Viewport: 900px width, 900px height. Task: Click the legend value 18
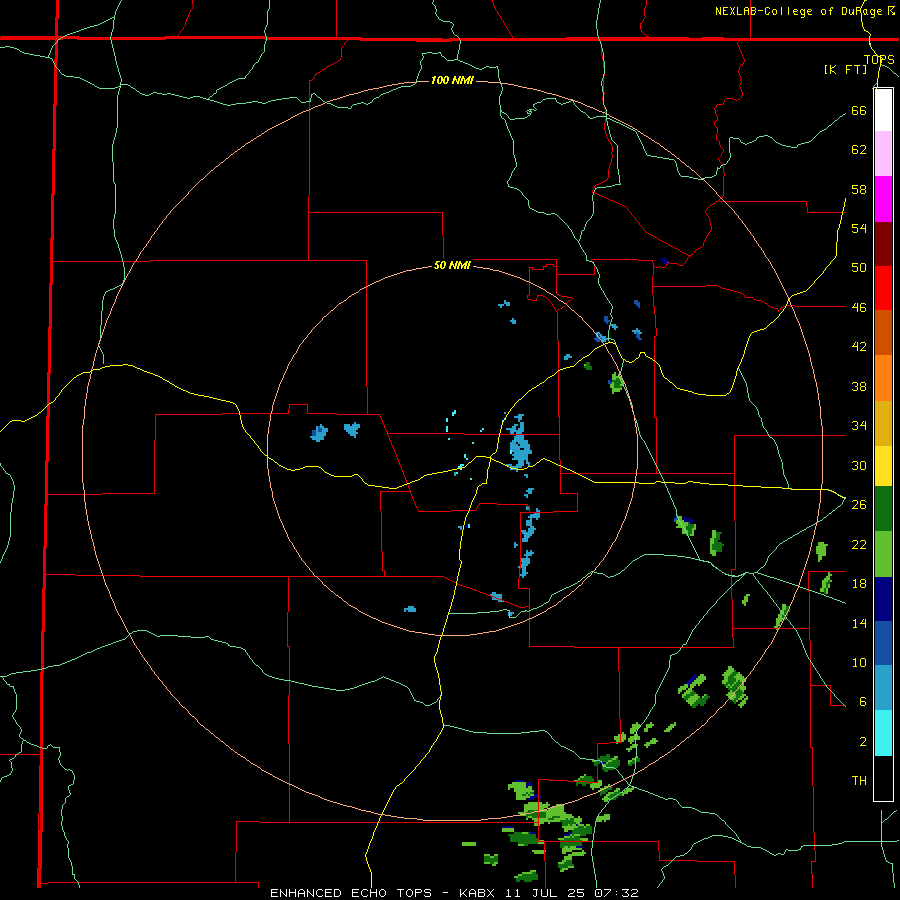[859, 584]
